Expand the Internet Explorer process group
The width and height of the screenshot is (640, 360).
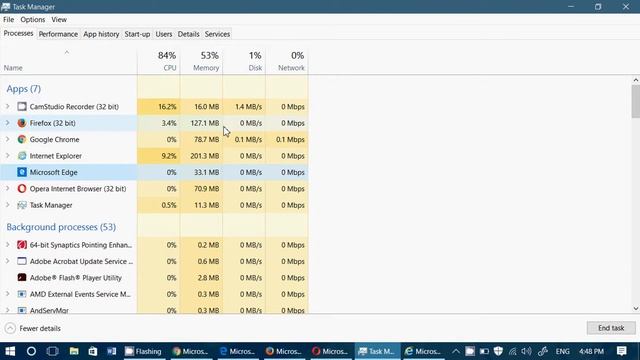click(7, 156)
